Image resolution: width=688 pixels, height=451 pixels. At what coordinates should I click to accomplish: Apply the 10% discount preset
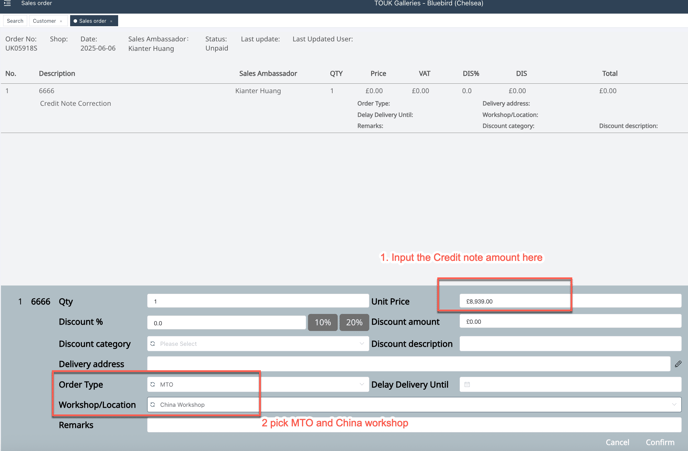(322, 323)
